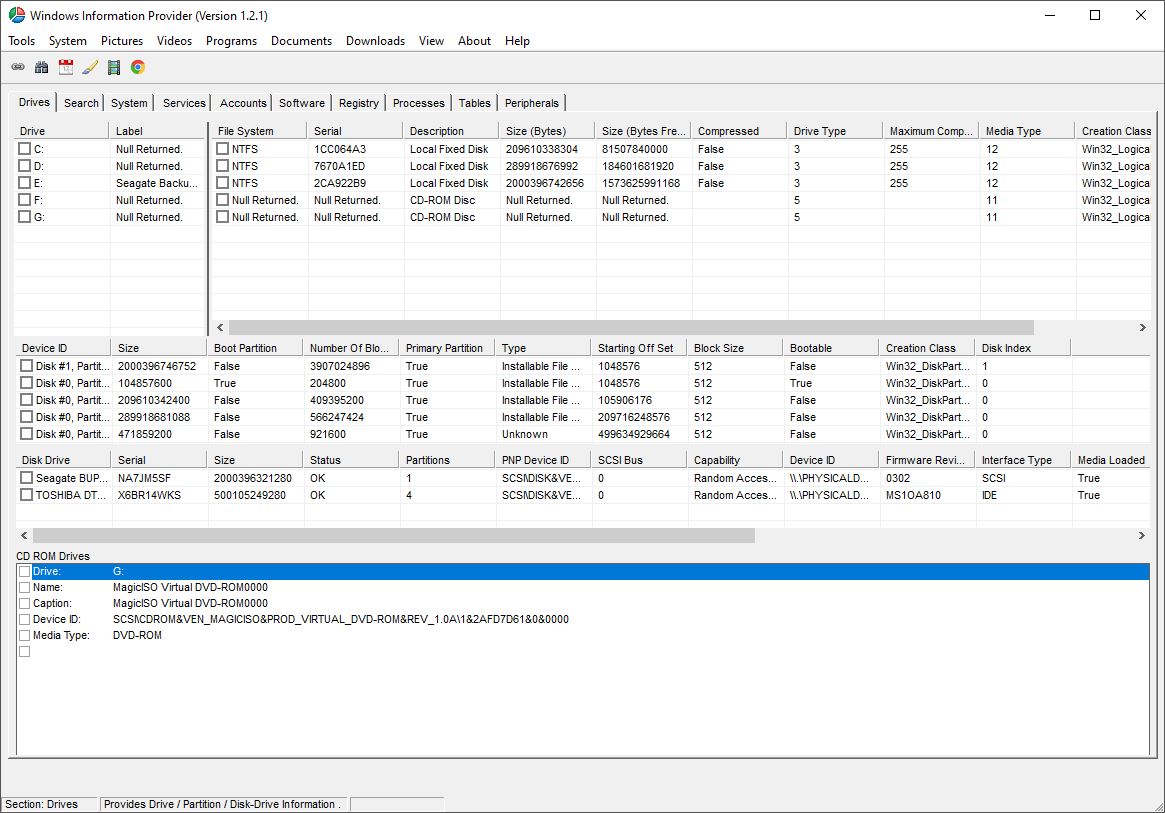Screen dimensions: 1165x813
Task: Launch Chrome via the toolbar icon
Action: (x=137, y=67)
